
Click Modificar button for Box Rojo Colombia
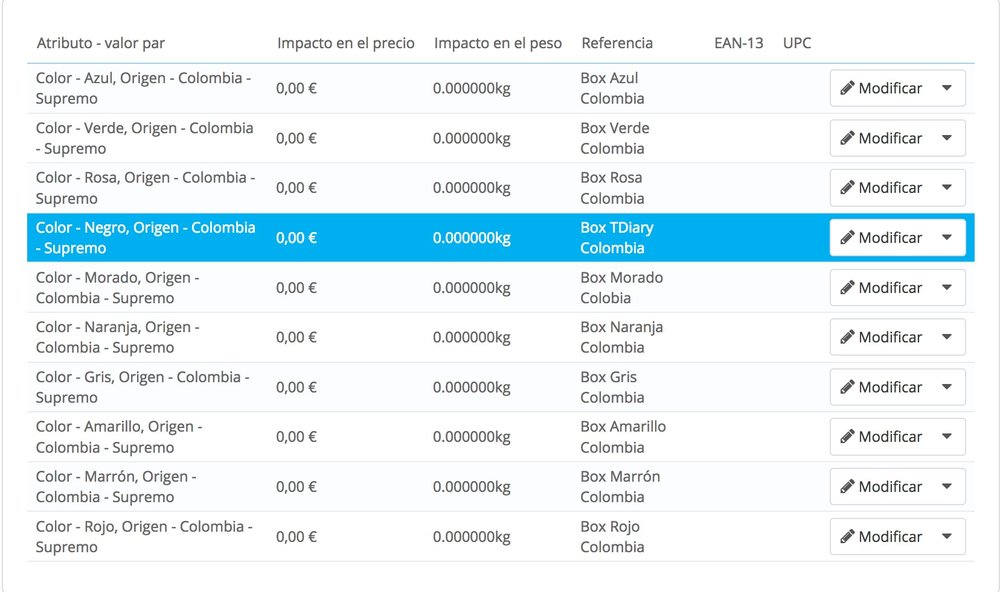point(881,536)
